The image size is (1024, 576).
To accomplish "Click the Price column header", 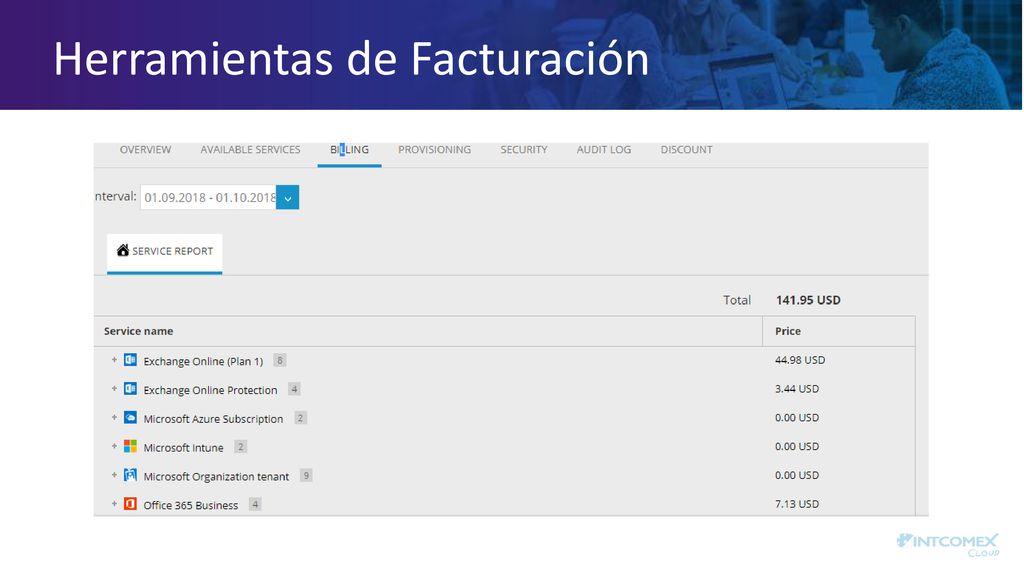I will [x=788, y=331].
